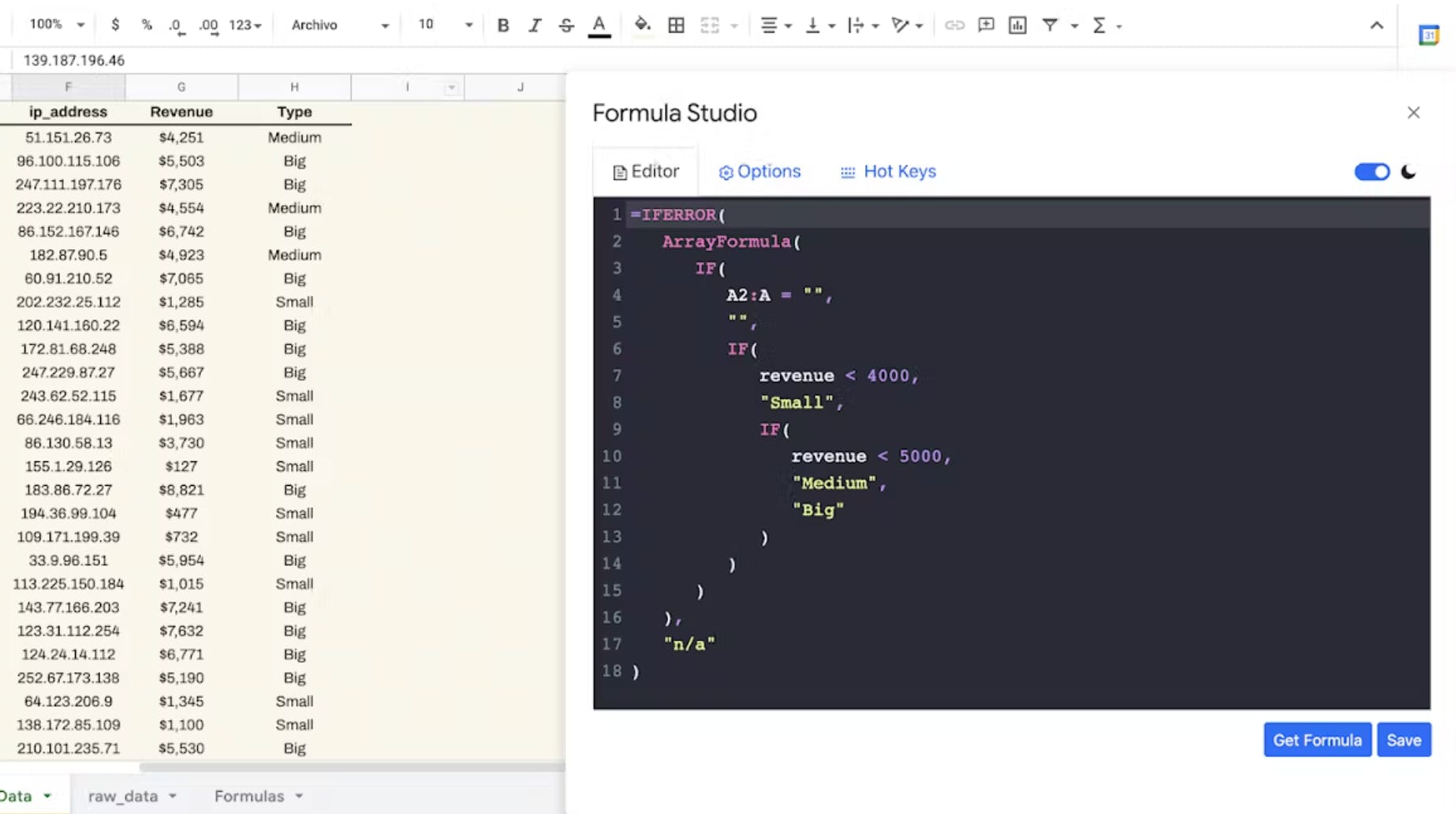
Task: Switch to Formulas sheet
Action: [x=249, y=796]
